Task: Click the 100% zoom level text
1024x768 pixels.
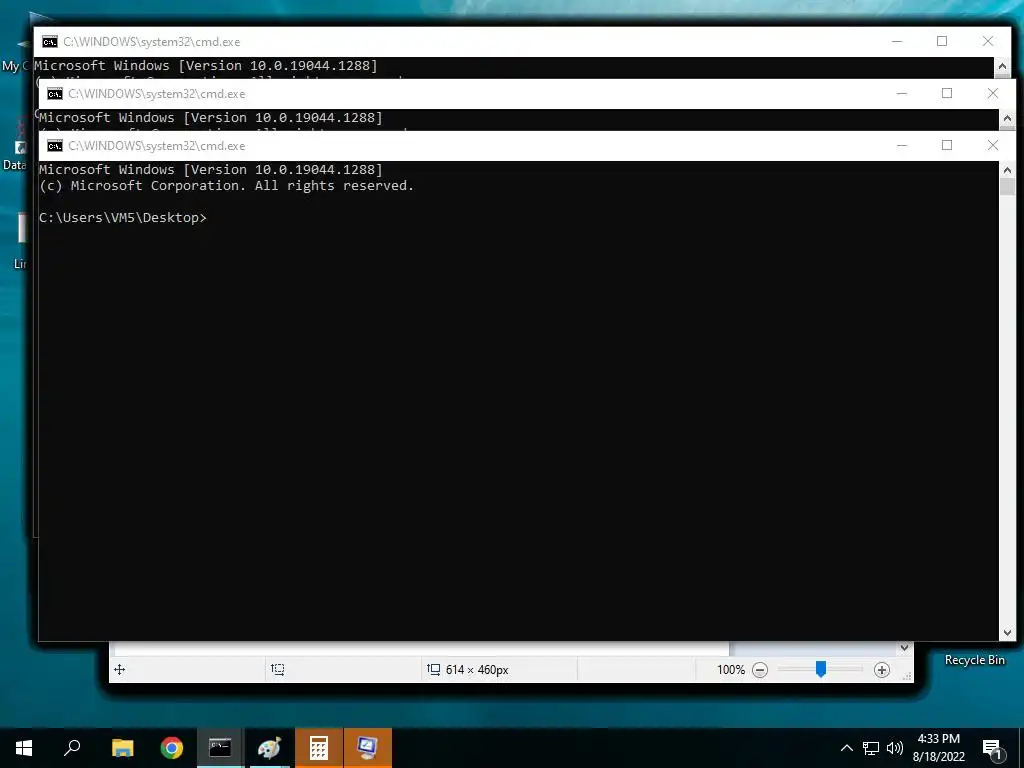Action: pos(731,670)
